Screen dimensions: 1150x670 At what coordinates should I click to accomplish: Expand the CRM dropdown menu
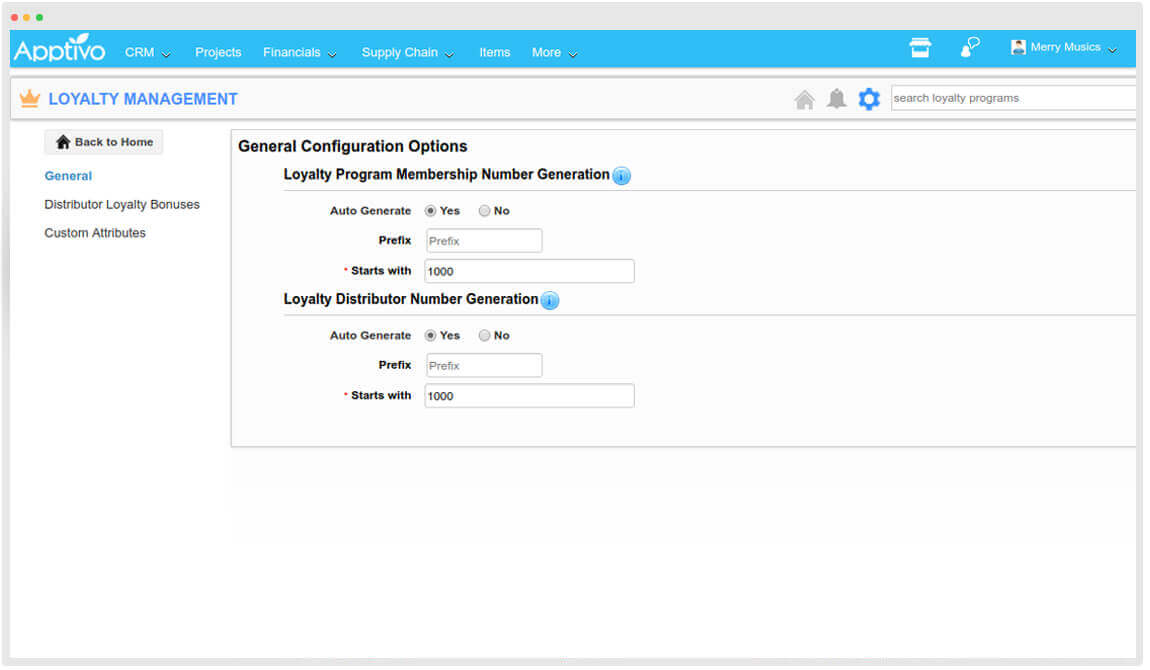click(147, 53)
